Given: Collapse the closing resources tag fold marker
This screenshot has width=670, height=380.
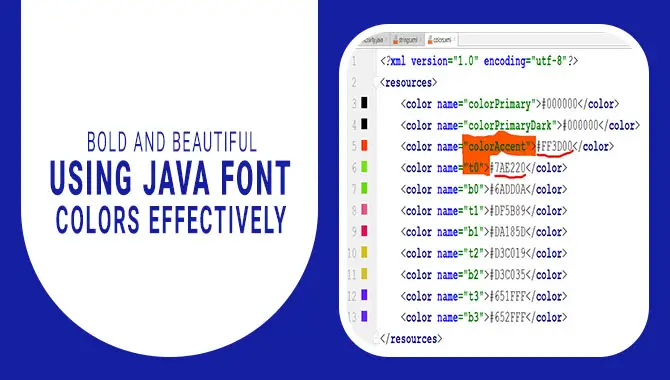Looking at the screenshot, I should tap(376, 338).
